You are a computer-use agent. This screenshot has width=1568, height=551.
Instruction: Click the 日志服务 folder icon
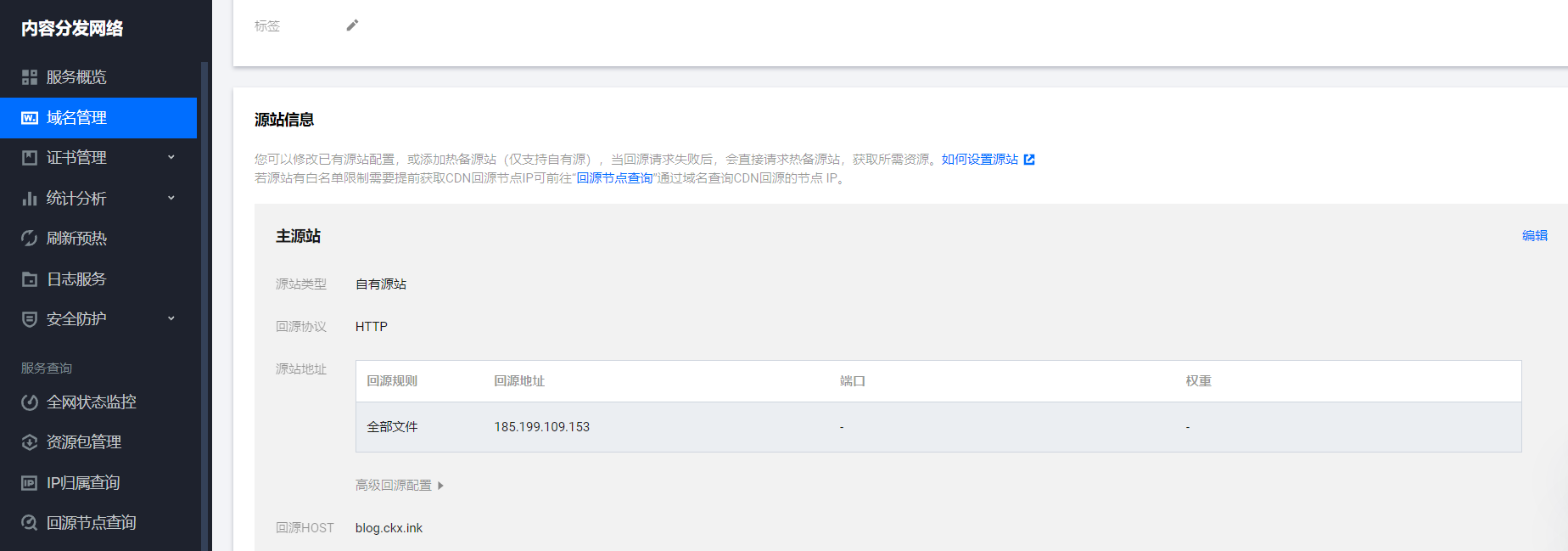[30, 279]
